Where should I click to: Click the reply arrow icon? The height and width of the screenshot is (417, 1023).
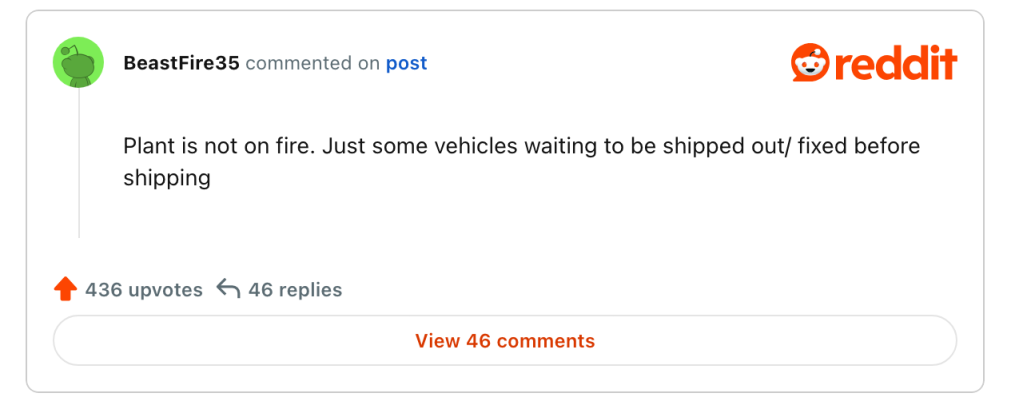(x=228, y=290)
